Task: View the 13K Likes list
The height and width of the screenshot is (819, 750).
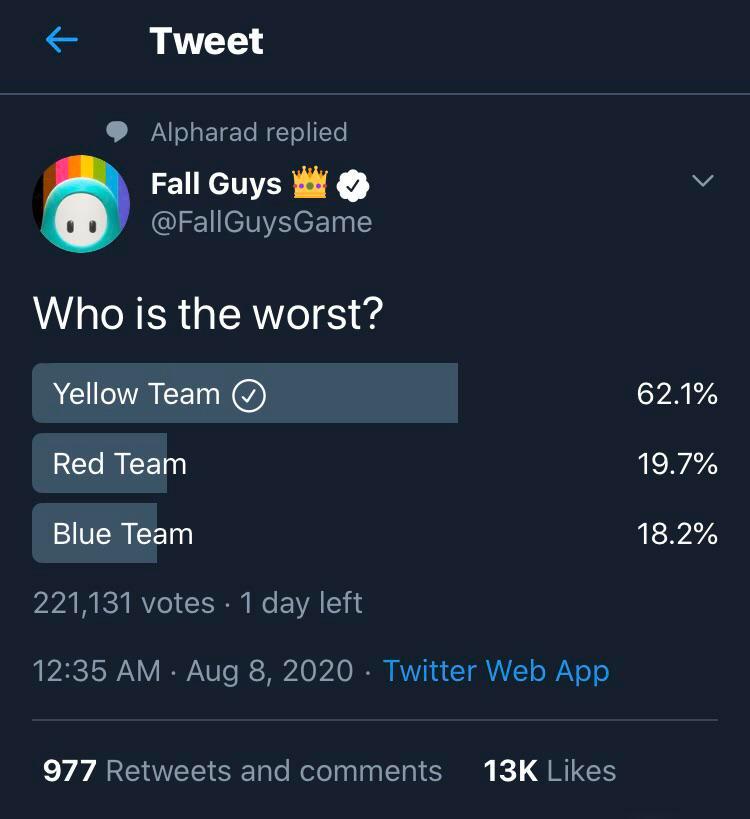Action: click(x=549, y=770)
